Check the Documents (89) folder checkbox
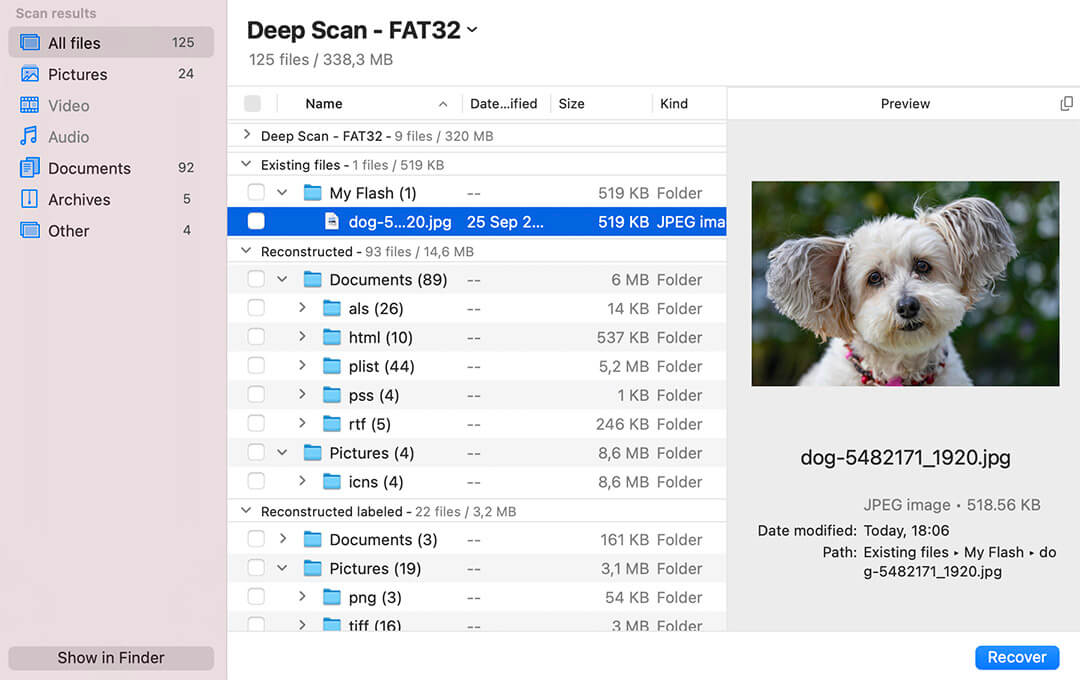 pos(256,280)
